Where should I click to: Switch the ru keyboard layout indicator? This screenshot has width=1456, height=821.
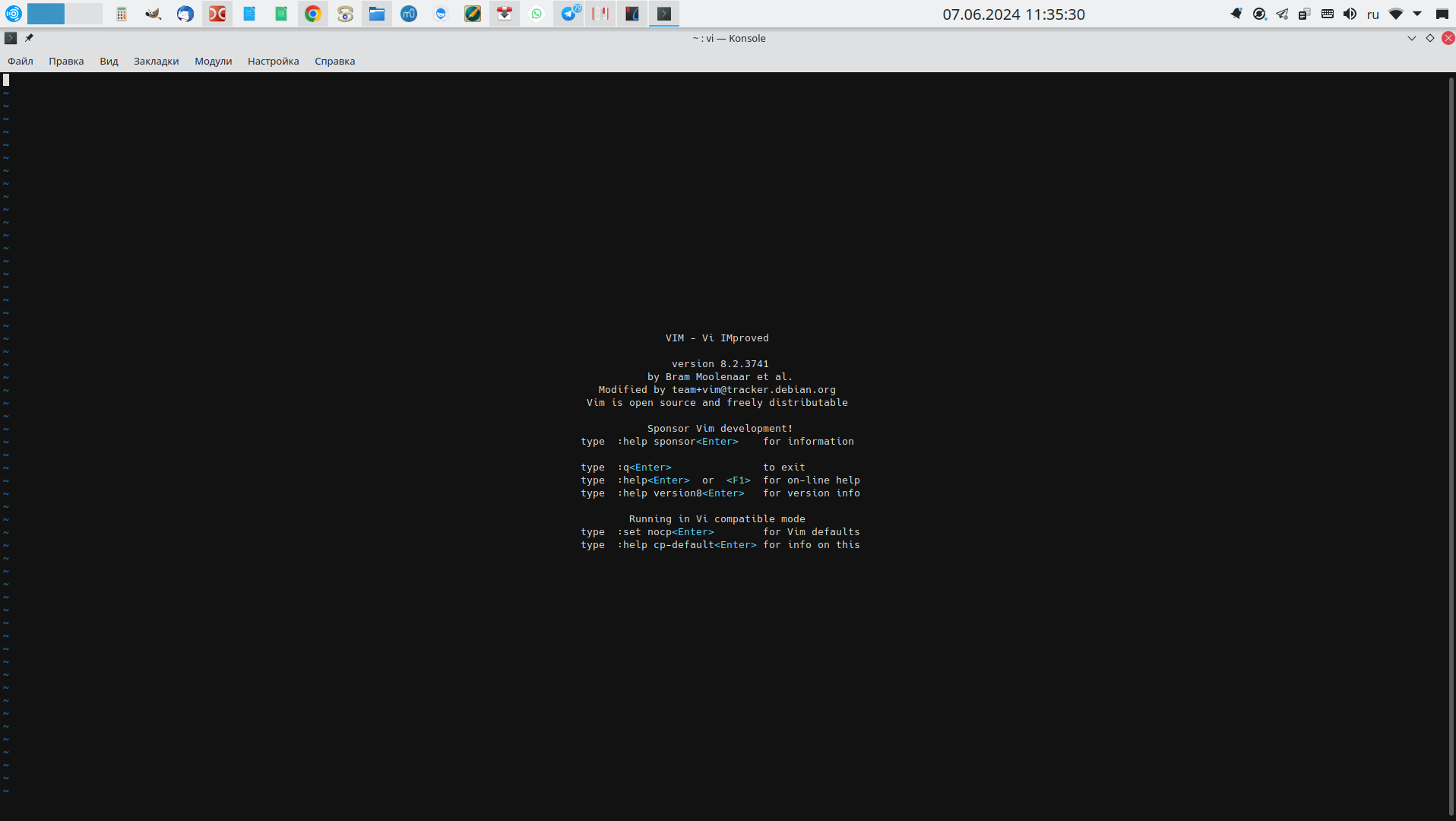[x=1373, y=14]
